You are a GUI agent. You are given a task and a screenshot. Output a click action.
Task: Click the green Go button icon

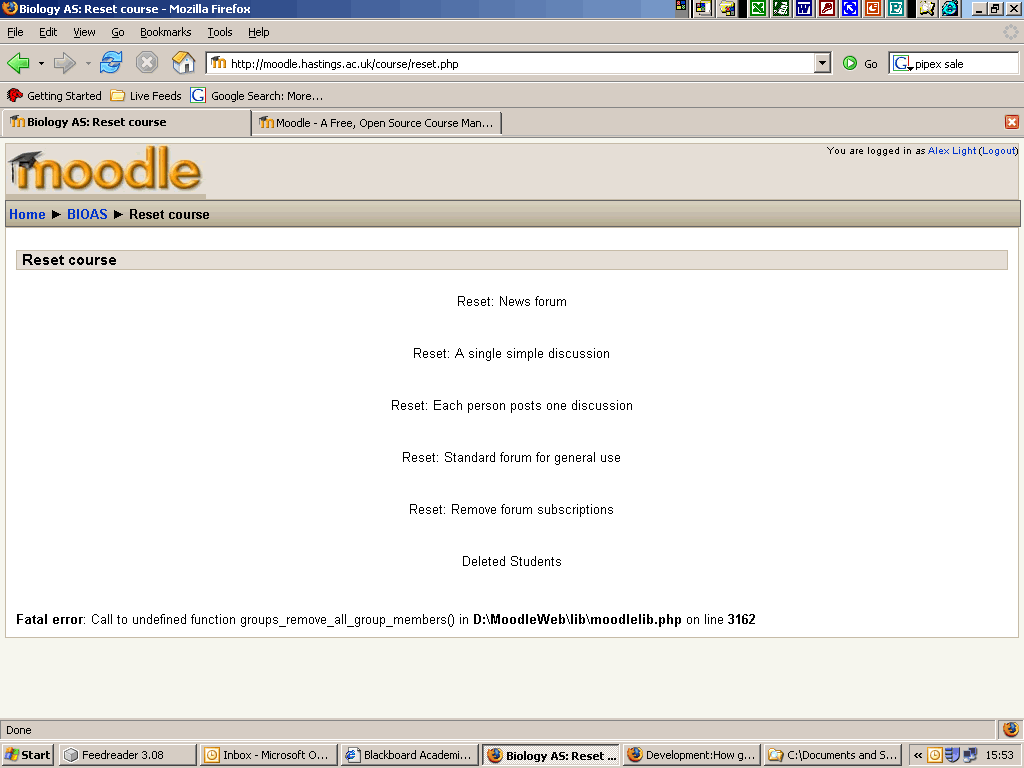click(850, 63)
